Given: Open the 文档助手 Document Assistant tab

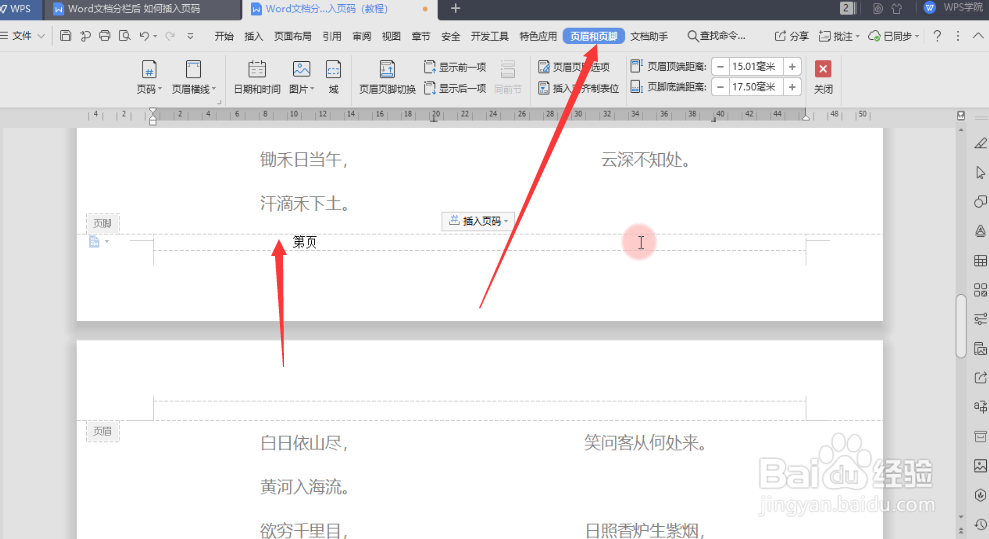Looking at the screenshot, I should (x=649, y=37).
